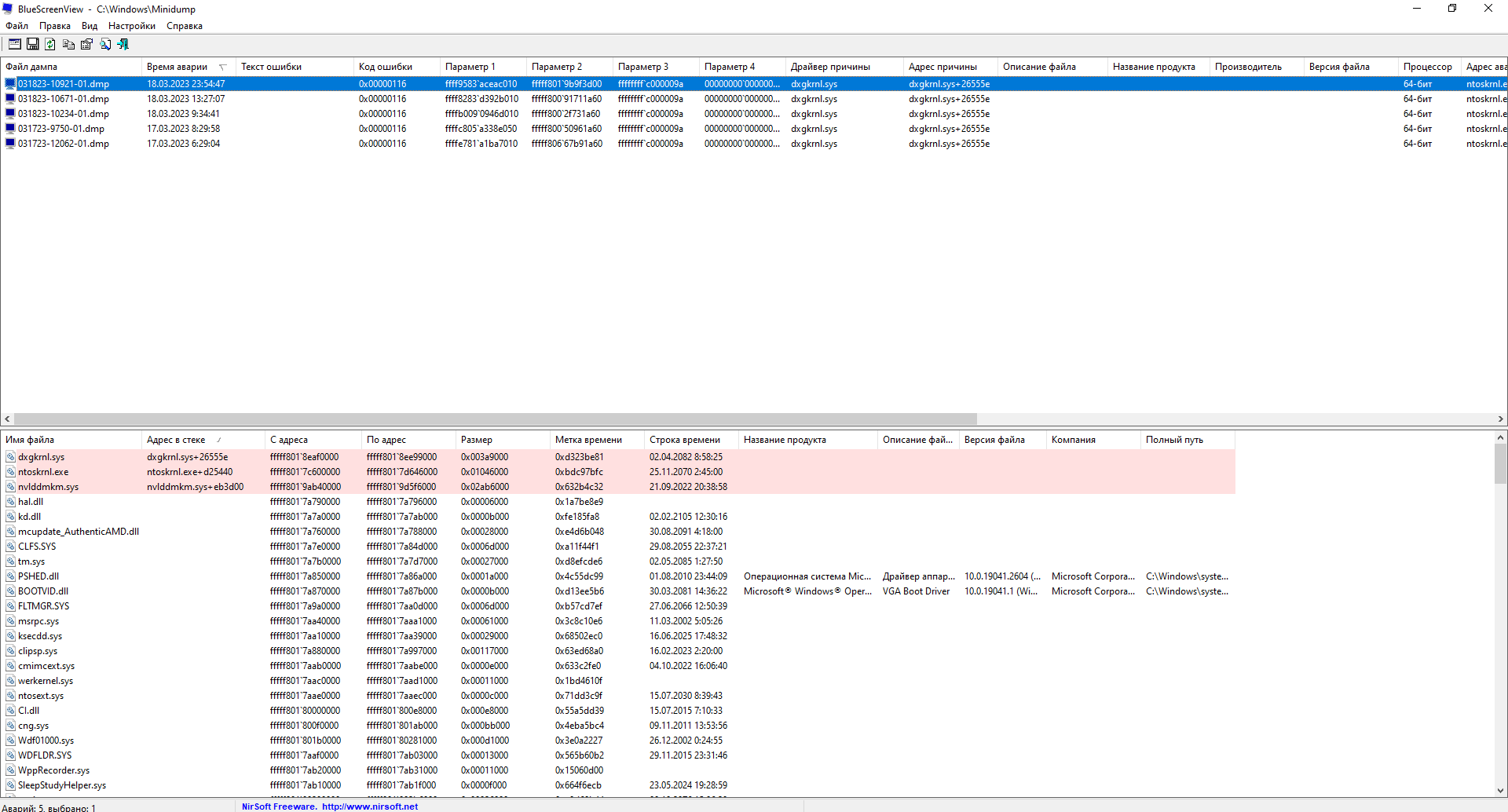Screen dimensions: 1508x812
Task: Click the Find magnifier toolbar icon
Action: click(105, 44)
